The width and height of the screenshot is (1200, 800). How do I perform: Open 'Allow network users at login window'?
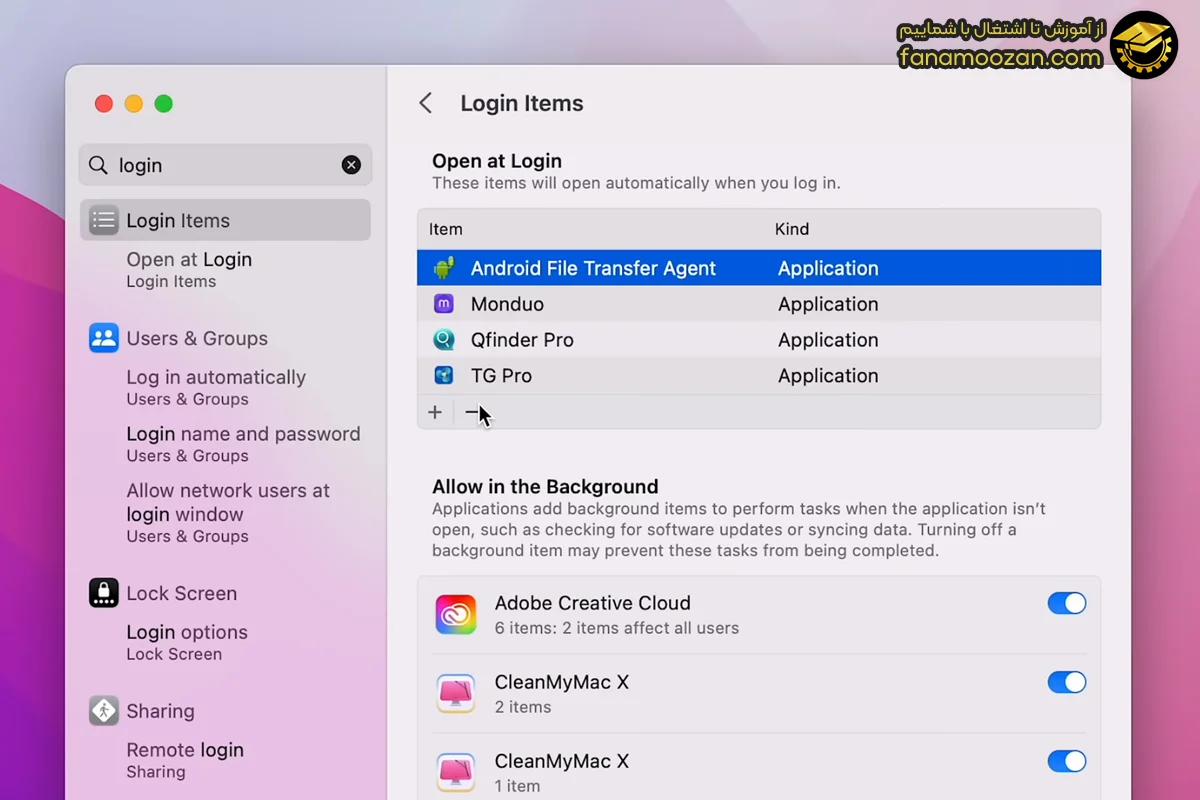pyautogui.click(x=228, y=513)
